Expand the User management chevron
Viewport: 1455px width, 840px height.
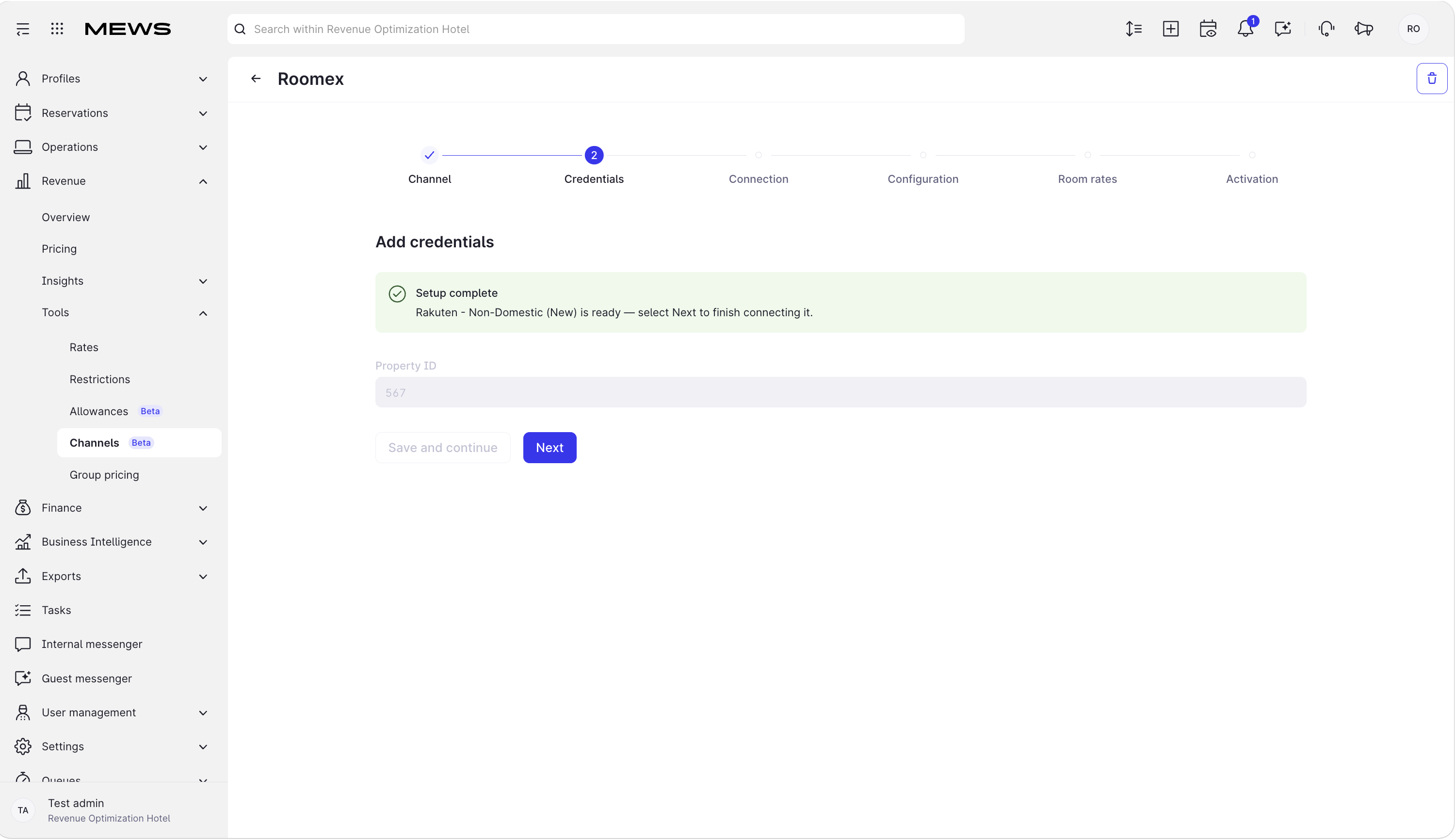click(x=203, y=712)
